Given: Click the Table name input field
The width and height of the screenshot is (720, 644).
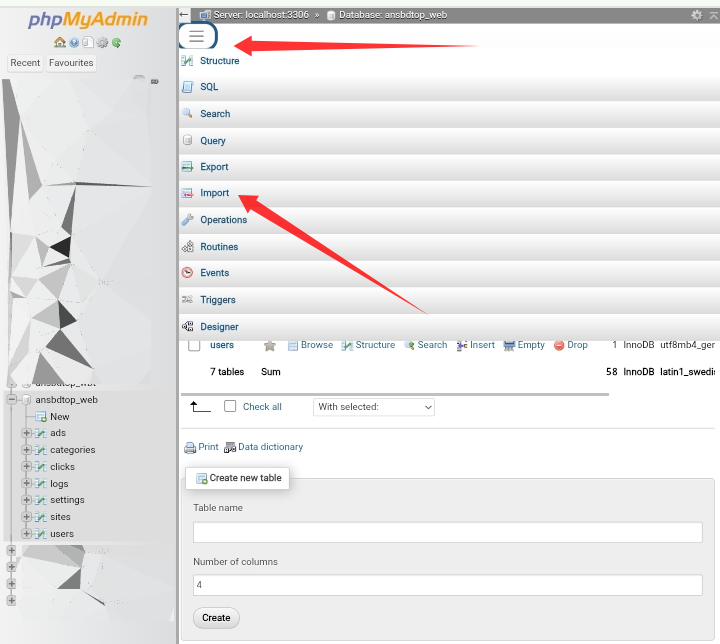Looking at the screenshot, I should click(447, 532).
